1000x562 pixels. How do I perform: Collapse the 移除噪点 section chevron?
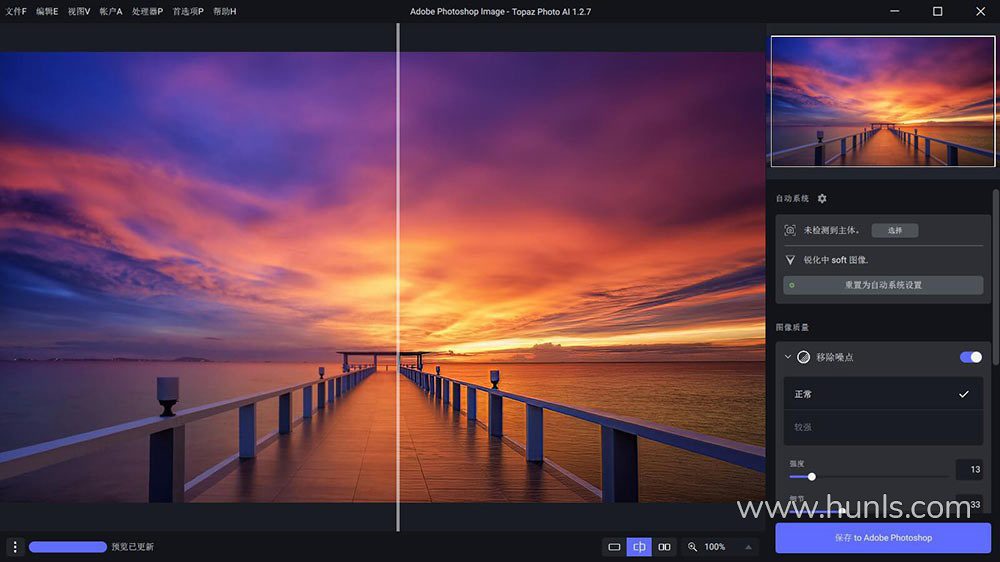pyautogui.click(x=788, y=357)
